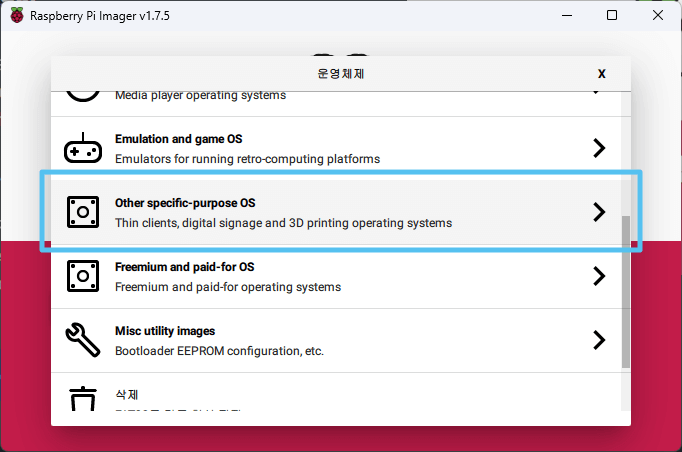Close the 운영체제 dialog with X

click(602, 74)
